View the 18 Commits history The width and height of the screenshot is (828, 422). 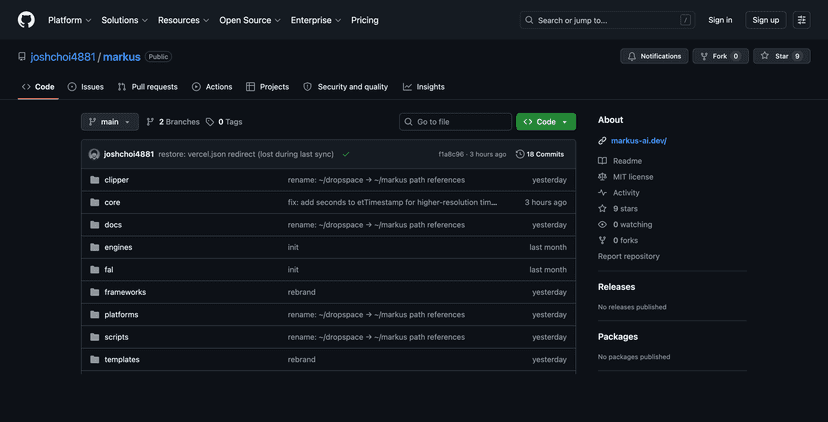[x=540, y=154]
